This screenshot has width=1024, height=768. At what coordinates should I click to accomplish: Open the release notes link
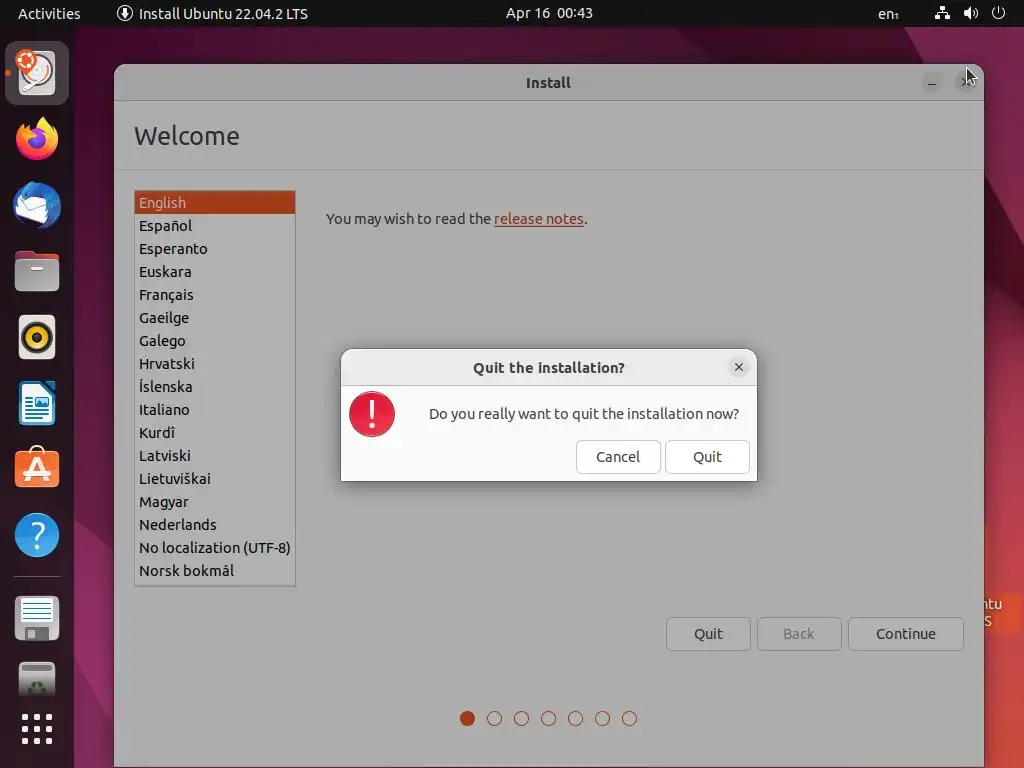click(539, 219)
